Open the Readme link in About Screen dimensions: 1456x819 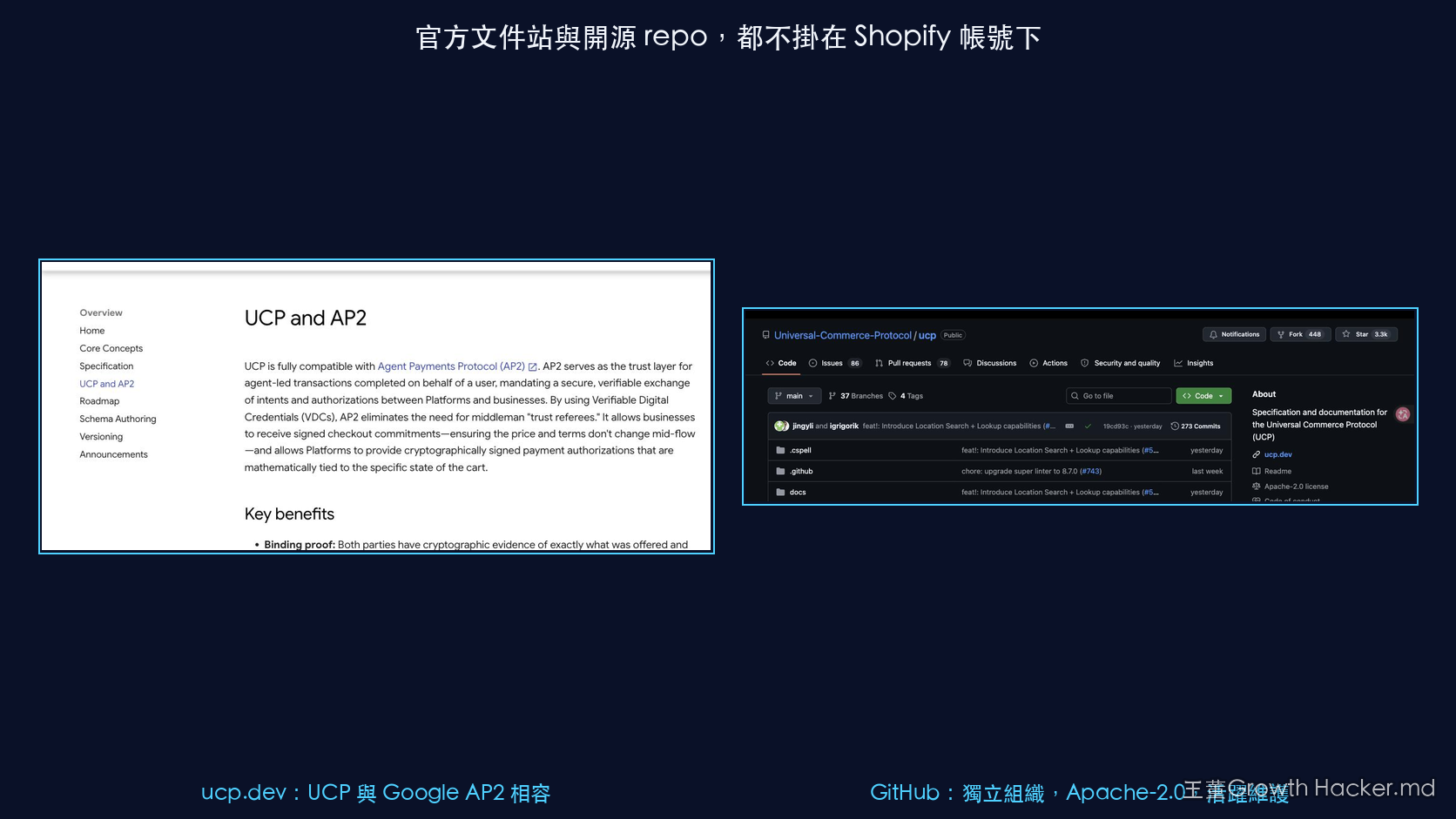pos(1277,471)
